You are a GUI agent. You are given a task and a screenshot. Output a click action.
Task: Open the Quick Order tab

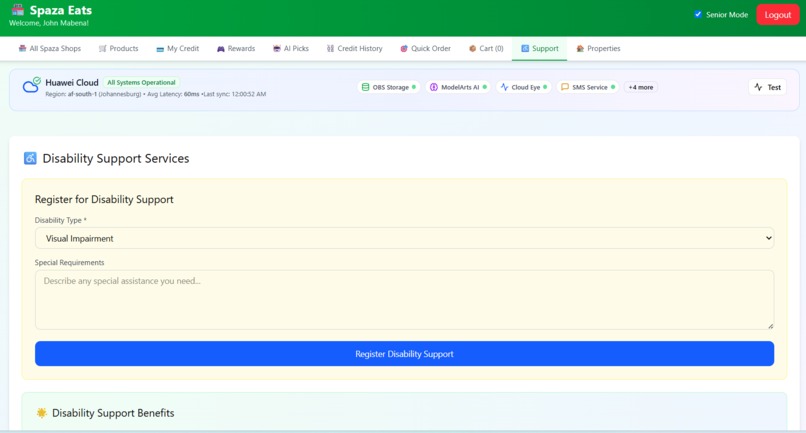[425, 48]
